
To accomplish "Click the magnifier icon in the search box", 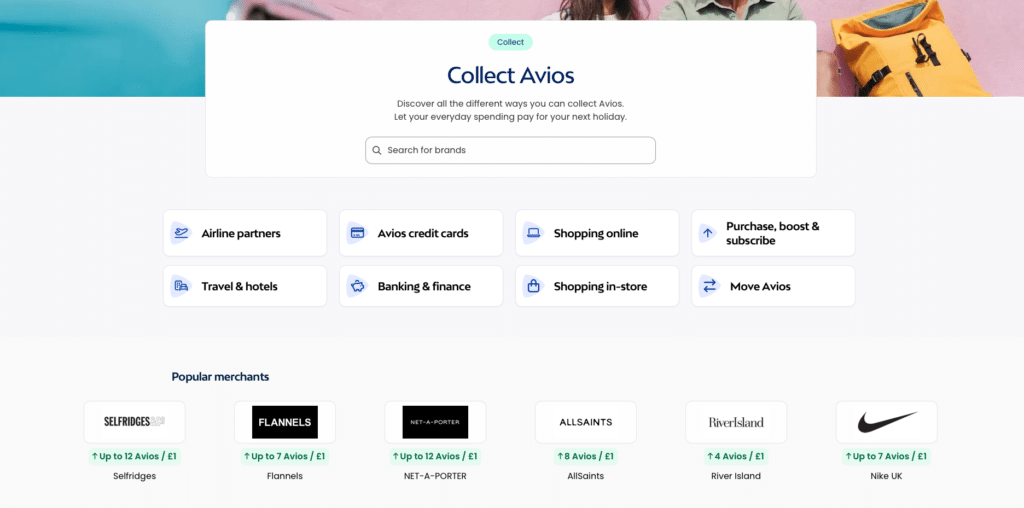I will click(x=377, y=150).
